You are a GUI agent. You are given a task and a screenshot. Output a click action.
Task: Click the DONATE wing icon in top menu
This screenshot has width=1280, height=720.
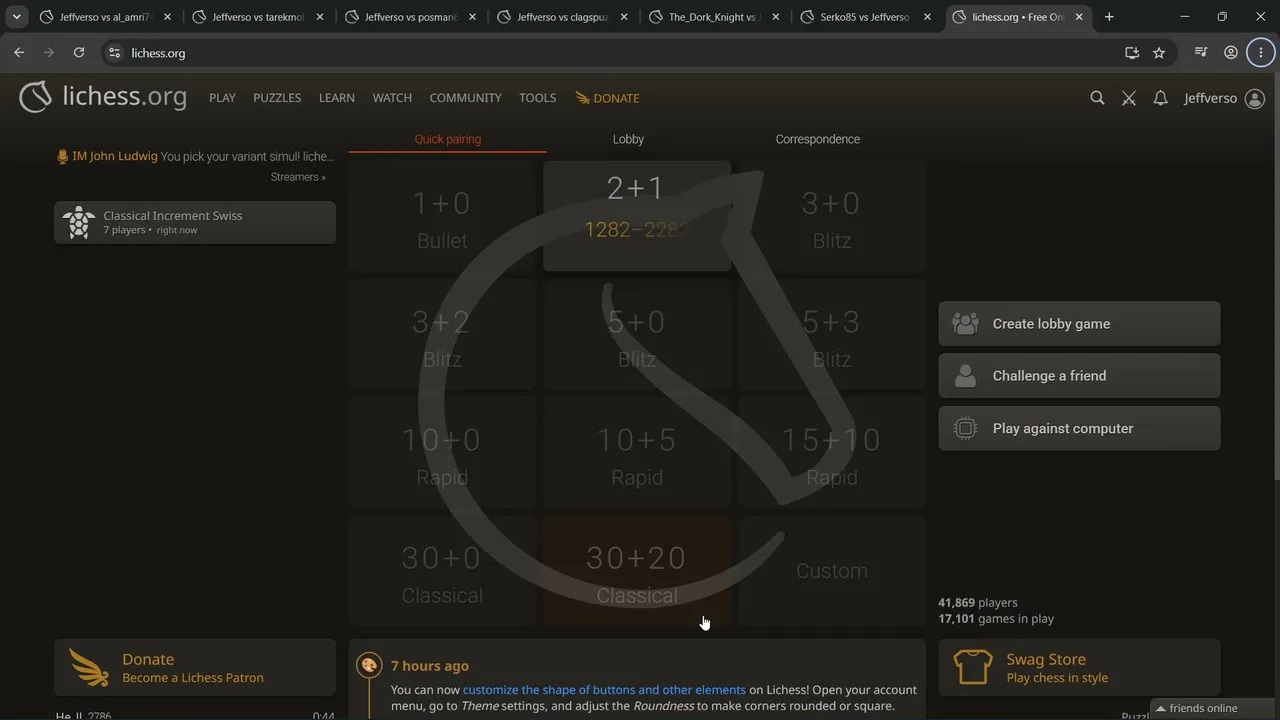tap(582, 98)
